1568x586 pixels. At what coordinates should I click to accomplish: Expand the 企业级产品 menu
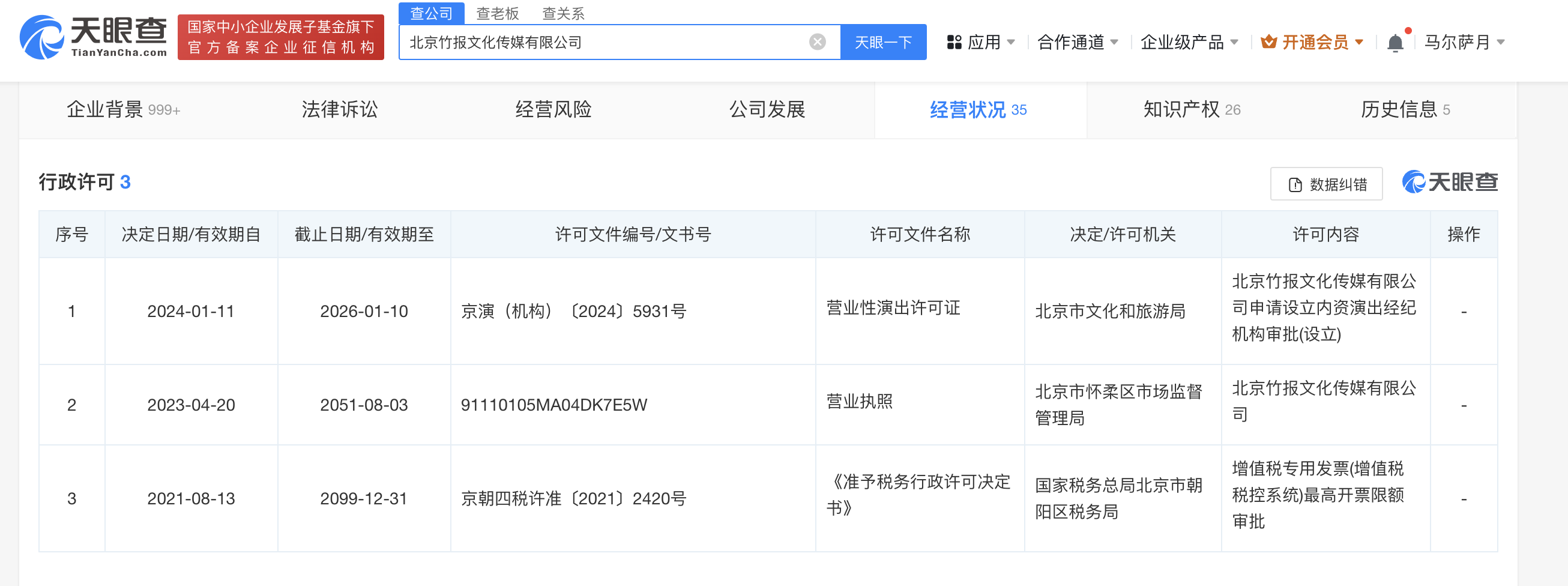pyautogui.click(x=1189, y=42)
